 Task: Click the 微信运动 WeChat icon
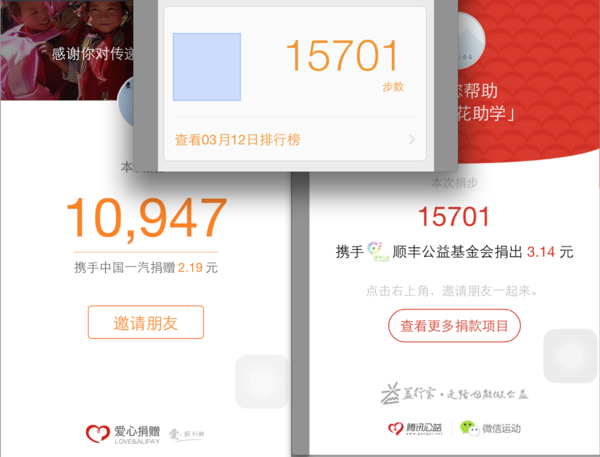tap(470, 428)
